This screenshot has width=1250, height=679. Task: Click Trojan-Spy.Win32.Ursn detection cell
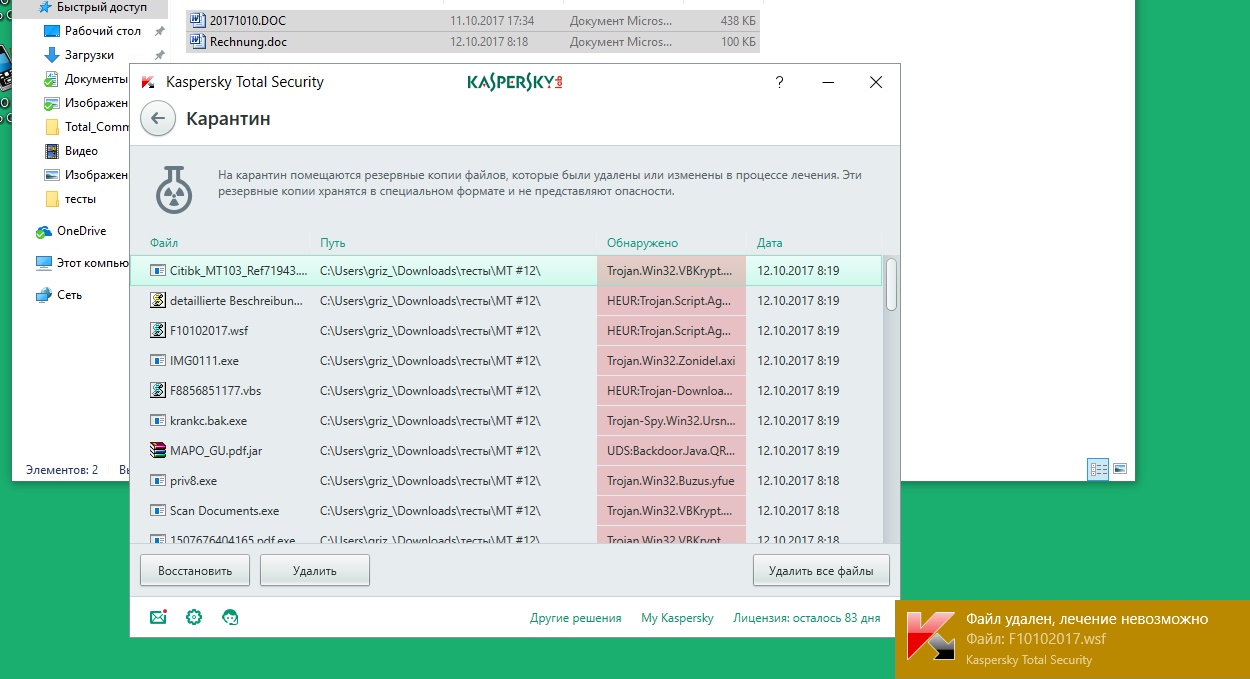pos(671,420)
